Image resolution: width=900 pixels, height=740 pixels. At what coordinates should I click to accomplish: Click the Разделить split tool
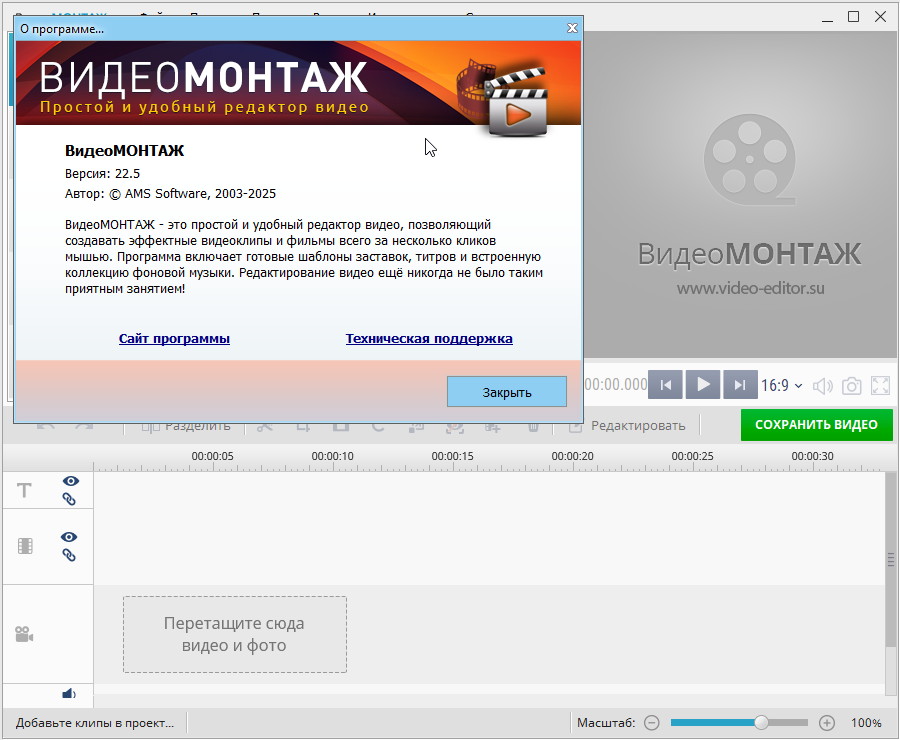point(186,426)
